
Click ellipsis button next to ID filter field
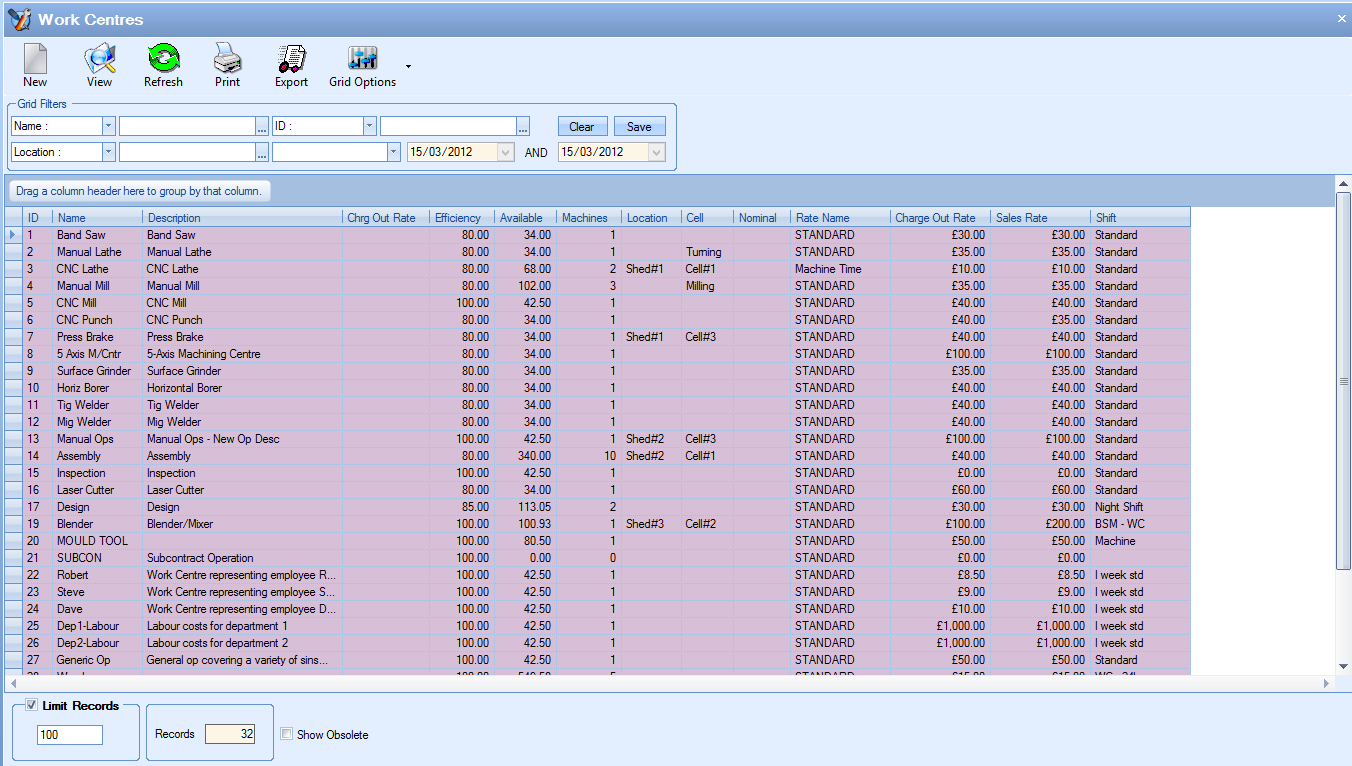click(x=523, y=126)
